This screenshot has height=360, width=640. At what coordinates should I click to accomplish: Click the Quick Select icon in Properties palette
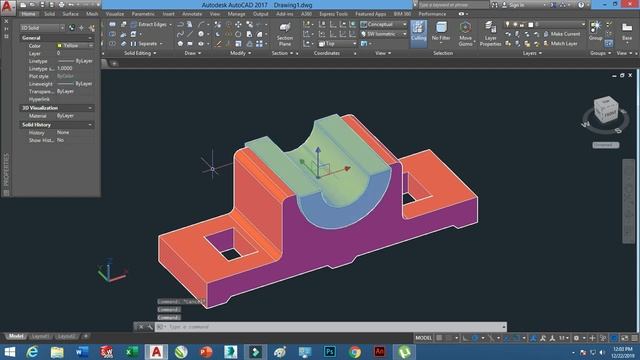[x=91, y=28]
